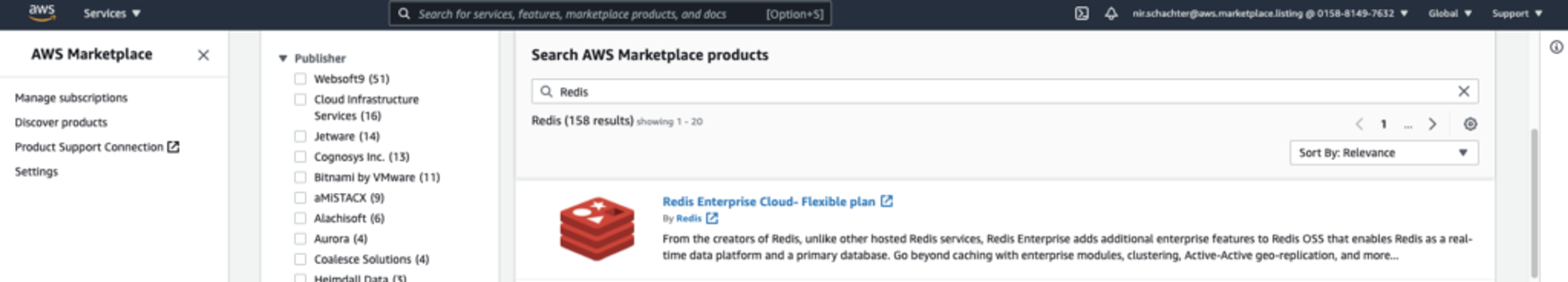
Task: Open the CloudShell terminal icon
Action: (x=1081, y=13)
